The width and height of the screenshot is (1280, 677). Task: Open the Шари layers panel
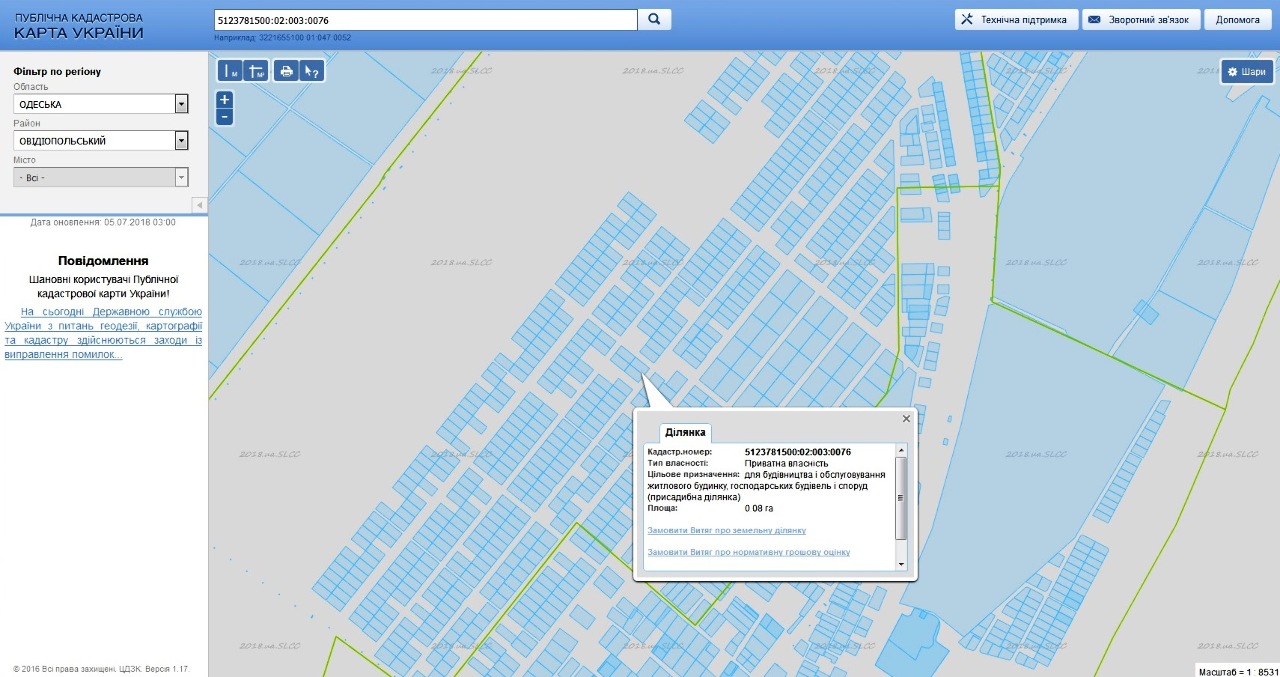pyautogui.click(x=1246, y=72)
